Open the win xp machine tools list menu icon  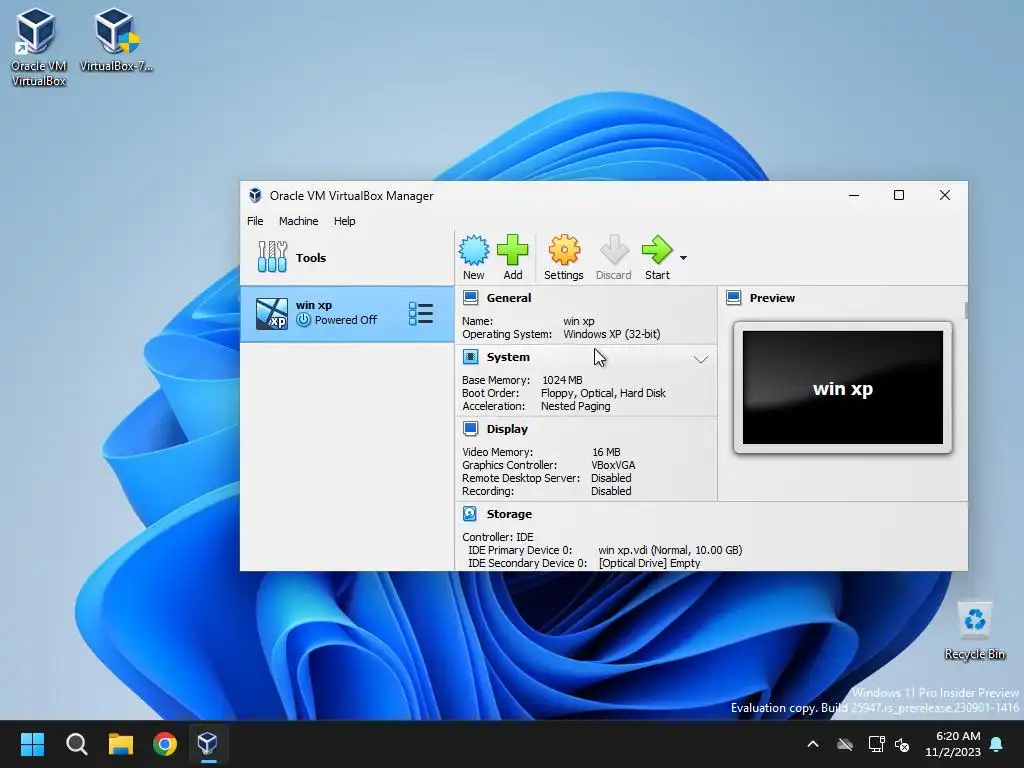click(x=421, y=313)
